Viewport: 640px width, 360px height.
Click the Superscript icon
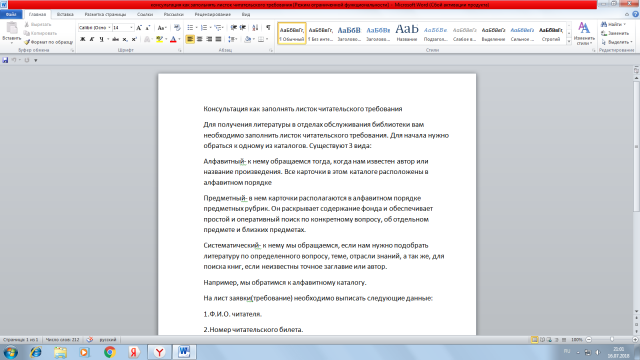[x=134, y=39]
